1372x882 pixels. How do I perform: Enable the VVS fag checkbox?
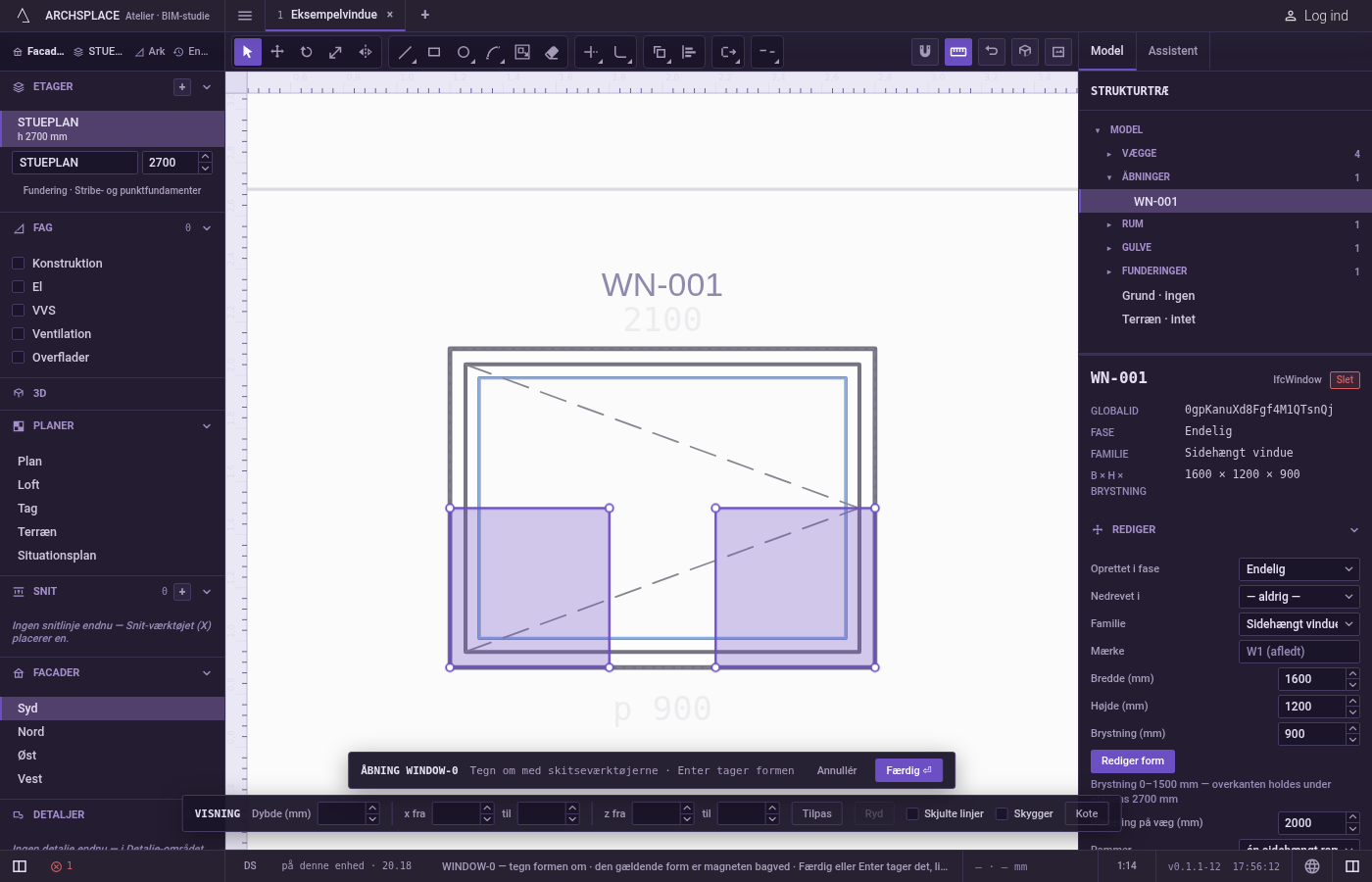[18, 311]
